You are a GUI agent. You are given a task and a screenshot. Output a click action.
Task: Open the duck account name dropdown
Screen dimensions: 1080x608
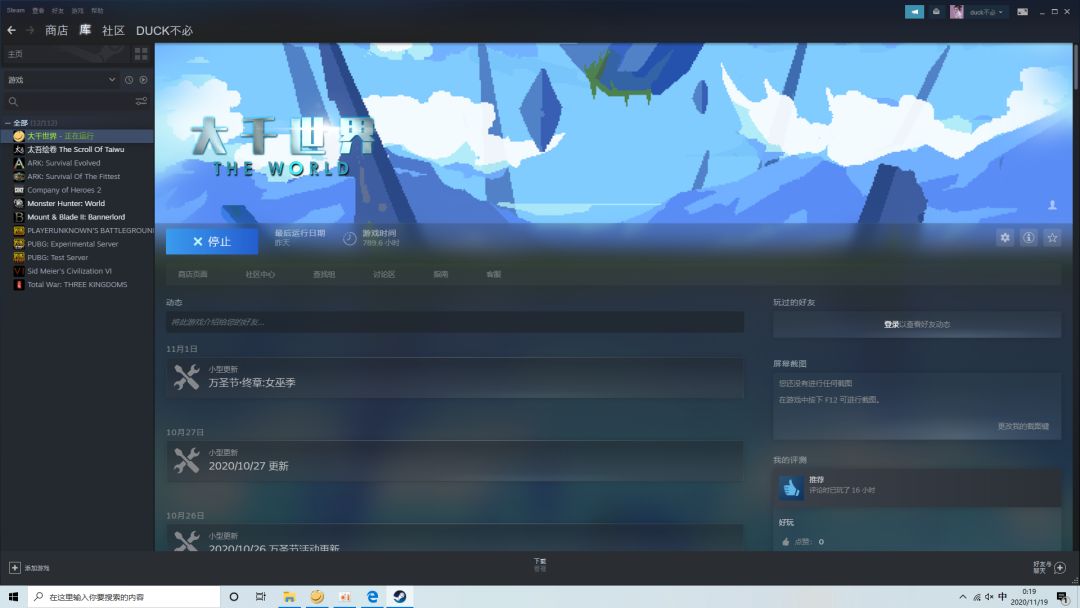click(x=986, y=12)
